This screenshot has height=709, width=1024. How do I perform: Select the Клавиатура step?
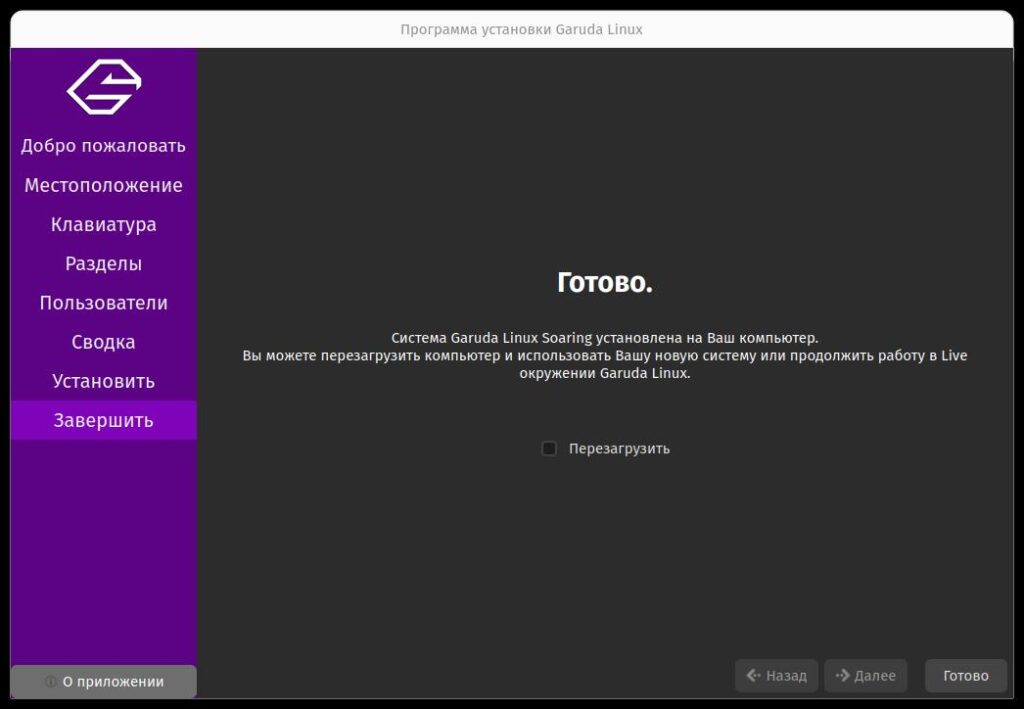tap(104, 225)
